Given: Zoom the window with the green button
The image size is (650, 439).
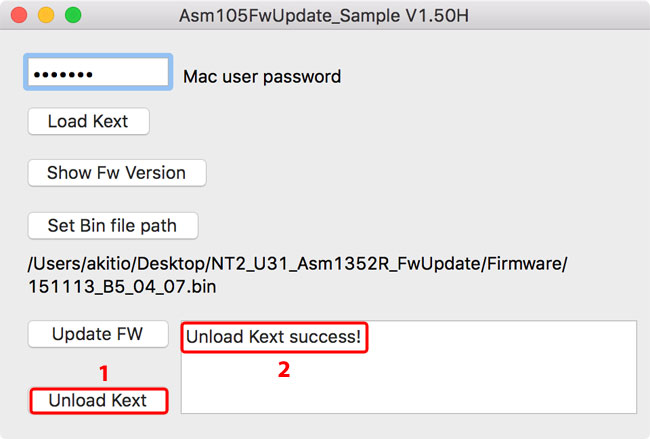Looking at the screenshot, I should pyautogui.click(x=72, y=16).
